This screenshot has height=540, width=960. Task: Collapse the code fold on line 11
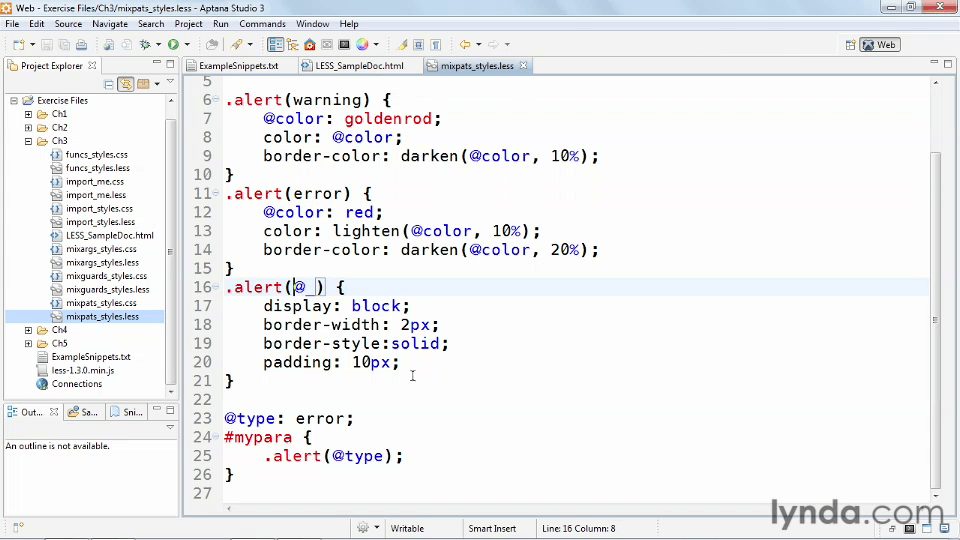(216, 193)
